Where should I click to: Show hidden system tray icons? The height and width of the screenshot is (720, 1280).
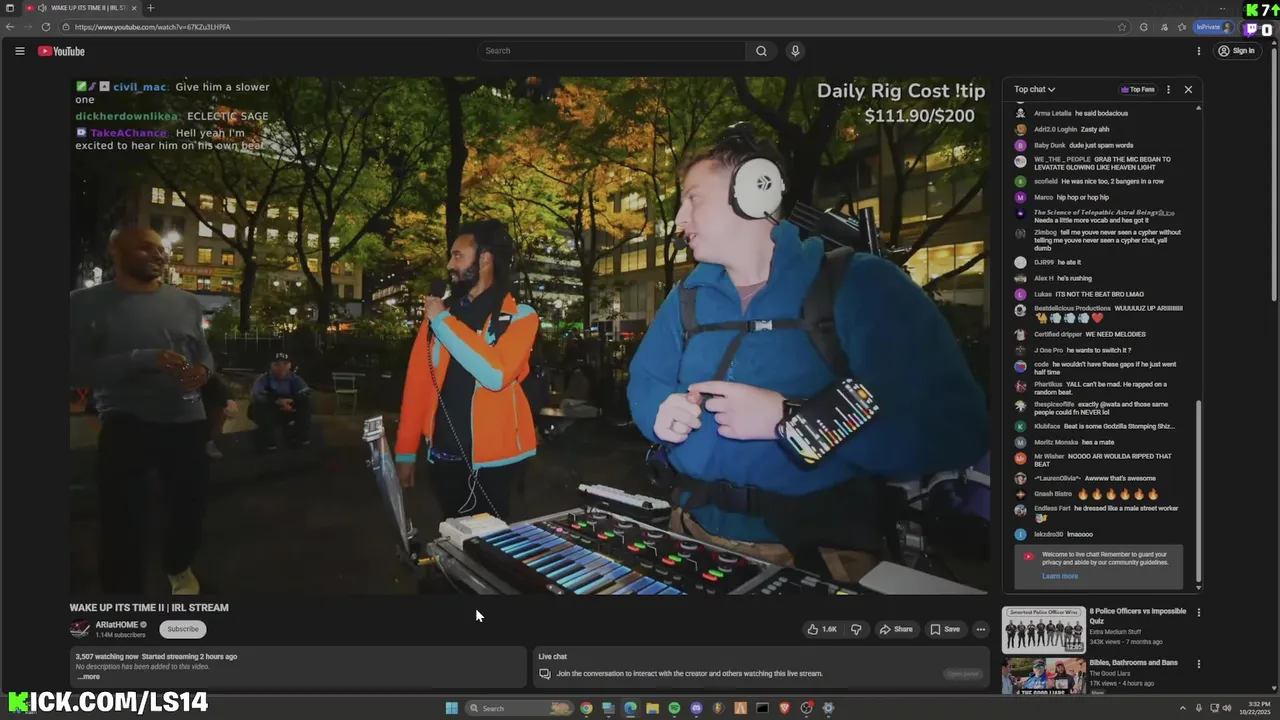pos(1183,708)
